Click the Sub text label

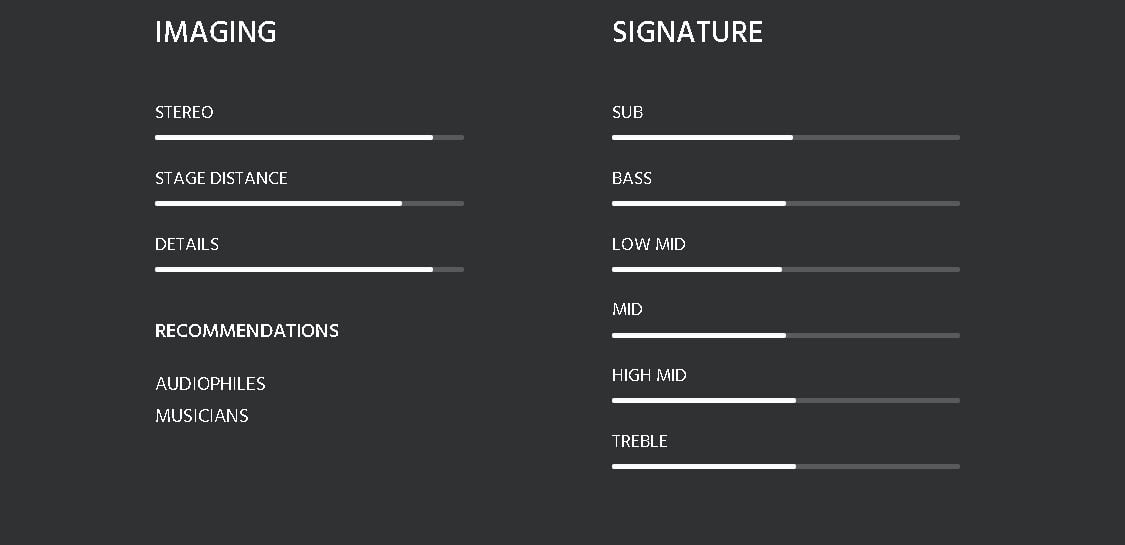pos(627,112)
